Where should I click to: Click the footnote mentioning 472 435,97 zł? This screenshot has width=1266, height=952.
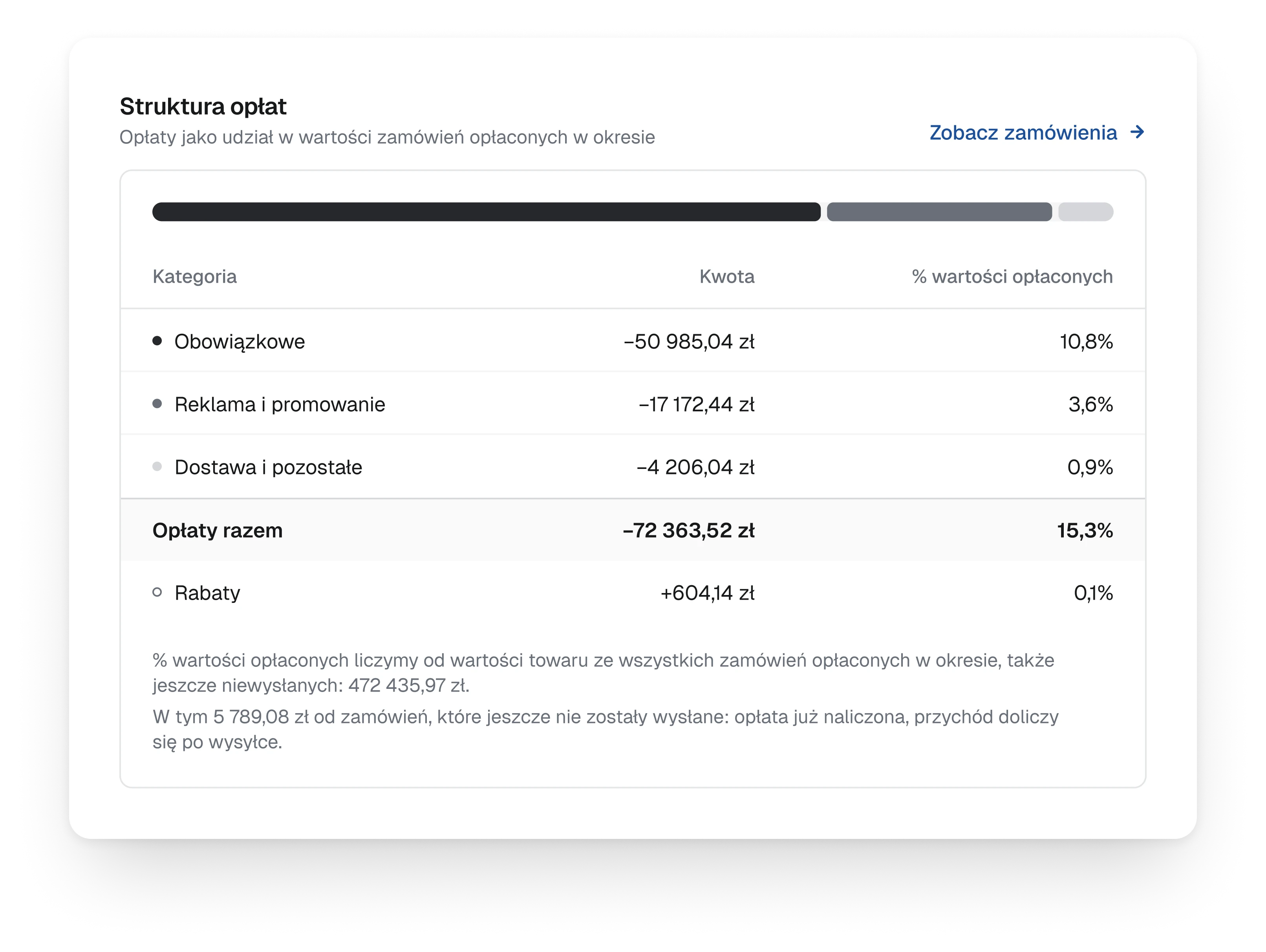point(603,673)
